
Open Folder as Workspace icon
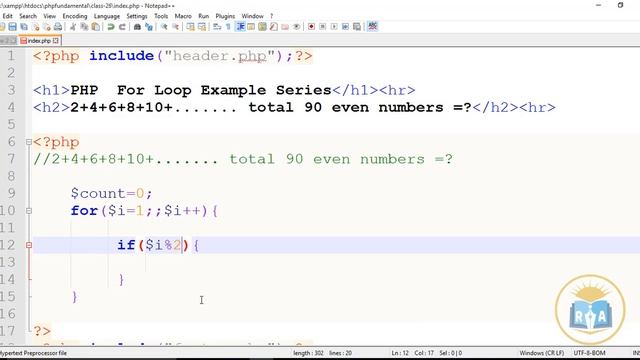tap(285, 27)
